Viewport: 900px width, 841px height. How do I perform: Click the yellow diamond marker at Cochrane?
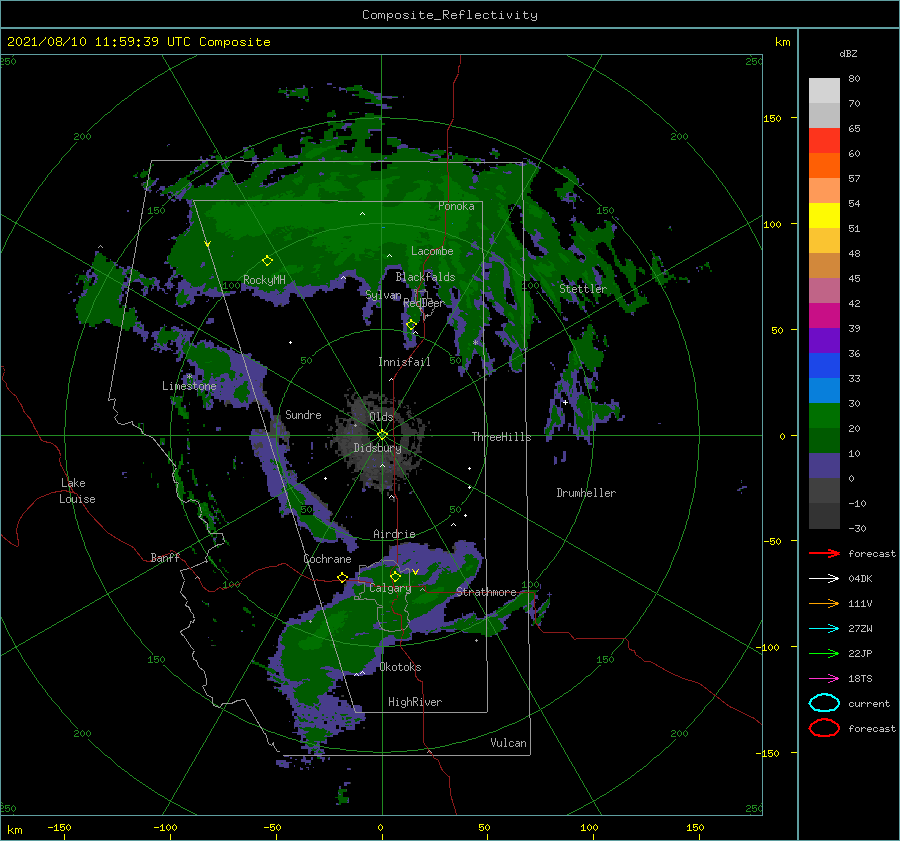[x=343, y=577]
